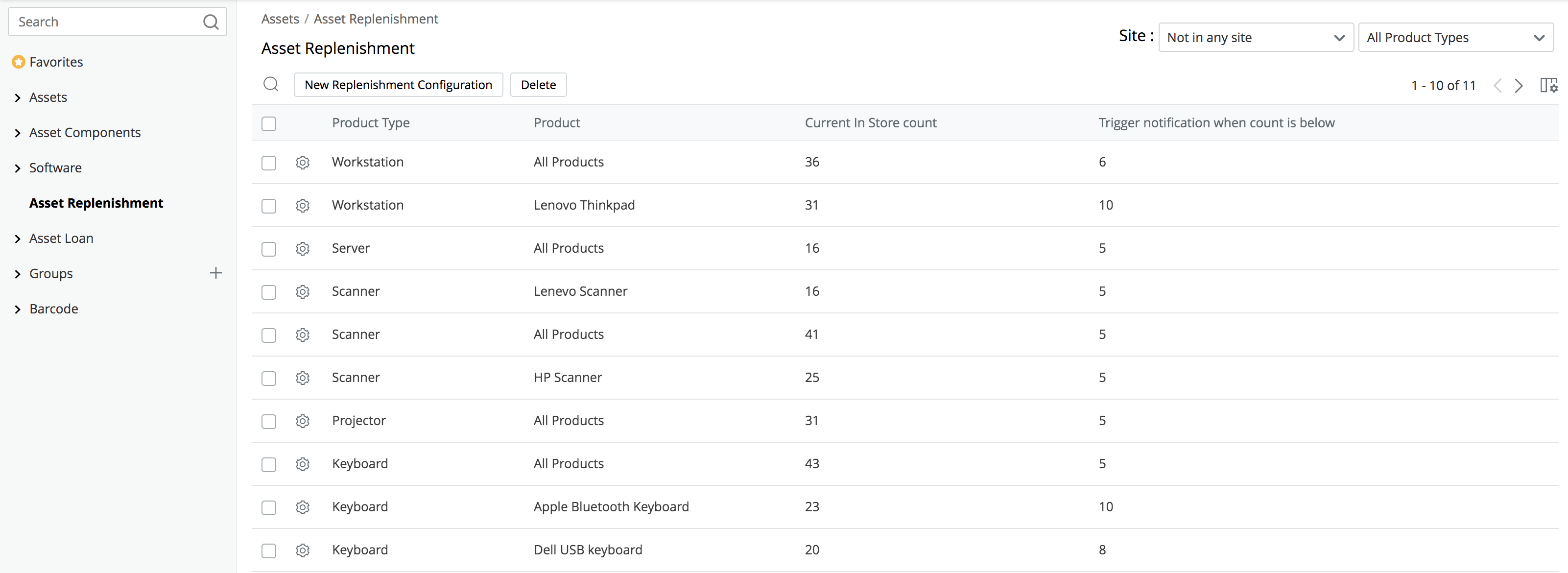Open gear for Dell USB keyboard row
The width and height of the screenshot is (1568, 573).
point(303,550)
